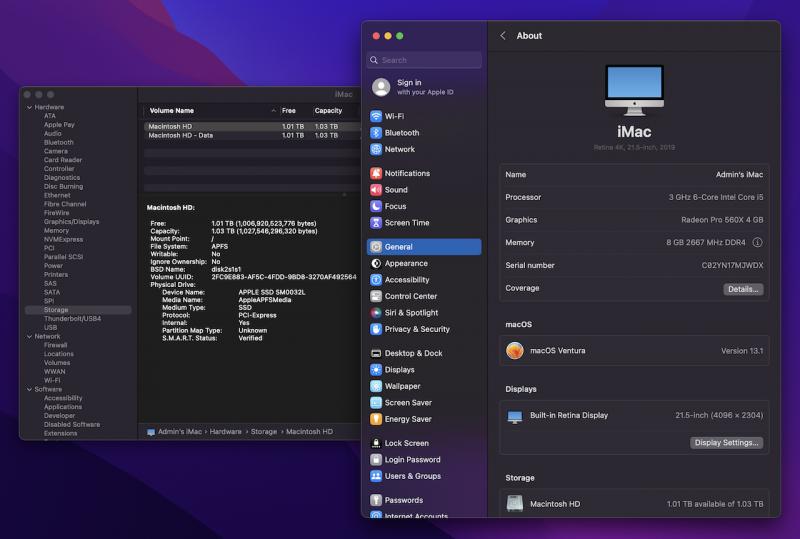The width and height of the screenshot is (800, 539).
Task: Select Wi-Fi under Network tree
Action: tap(52, 380)
